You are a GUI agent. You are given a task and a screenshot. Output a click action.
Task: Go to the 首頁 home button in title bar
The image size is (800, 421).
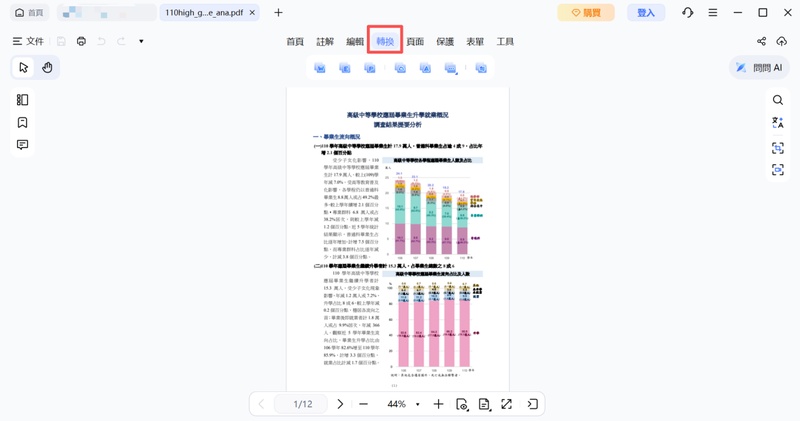point(30,13)
